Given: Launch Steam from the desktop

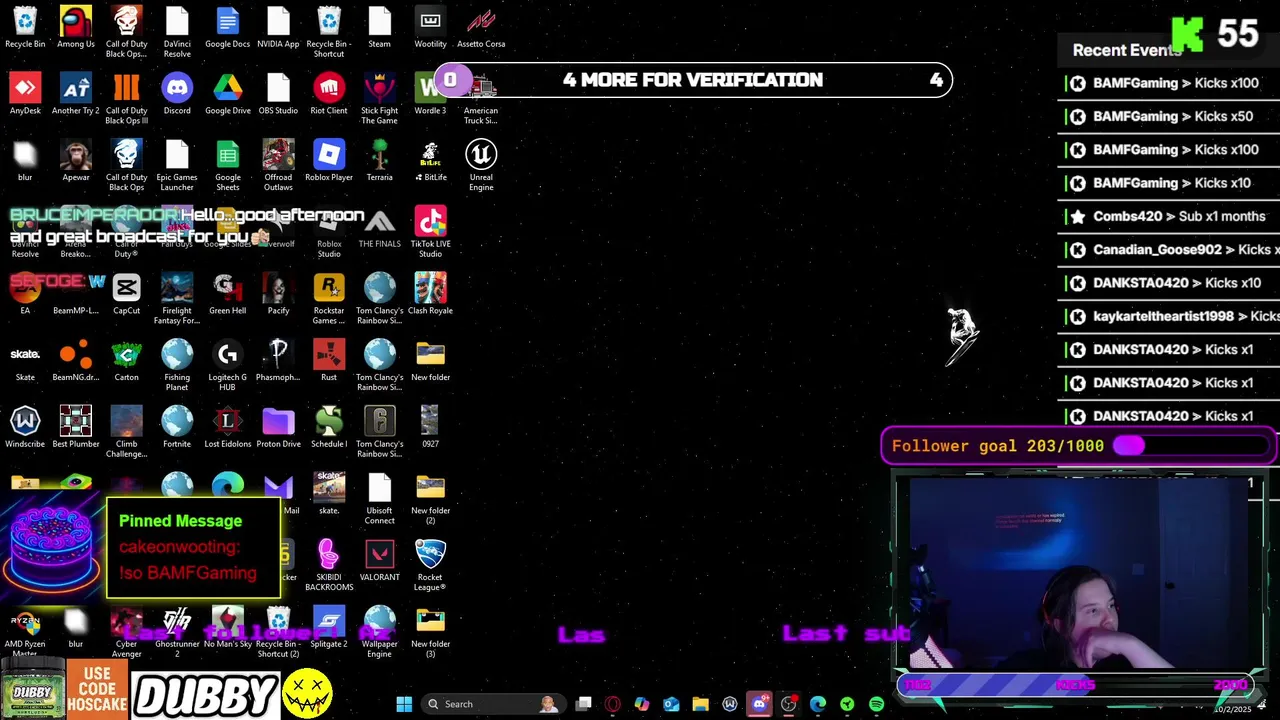Looking at the screenshot, I should click(x=379, y=28).
